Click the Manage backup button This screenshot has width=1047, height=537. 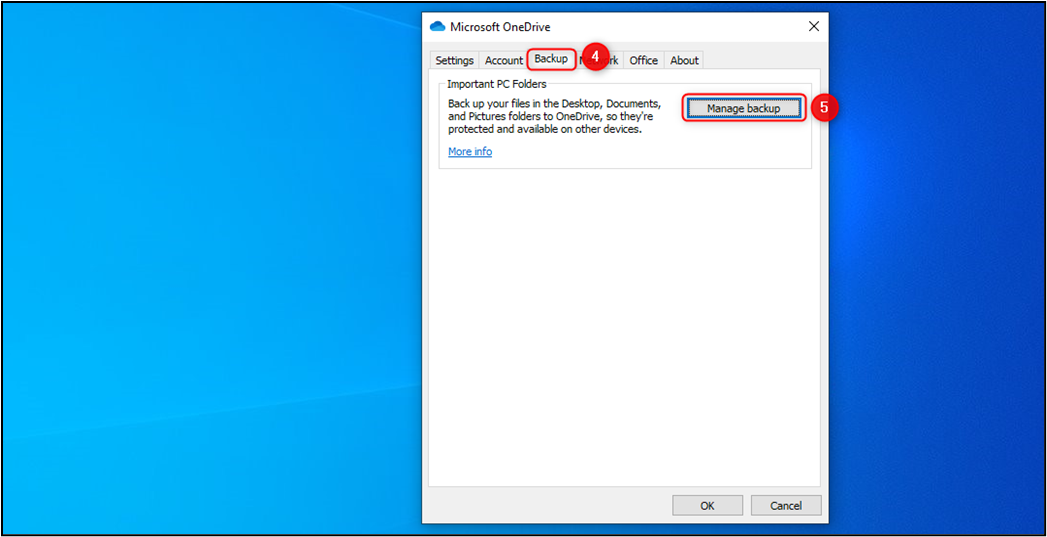[743, 108]
